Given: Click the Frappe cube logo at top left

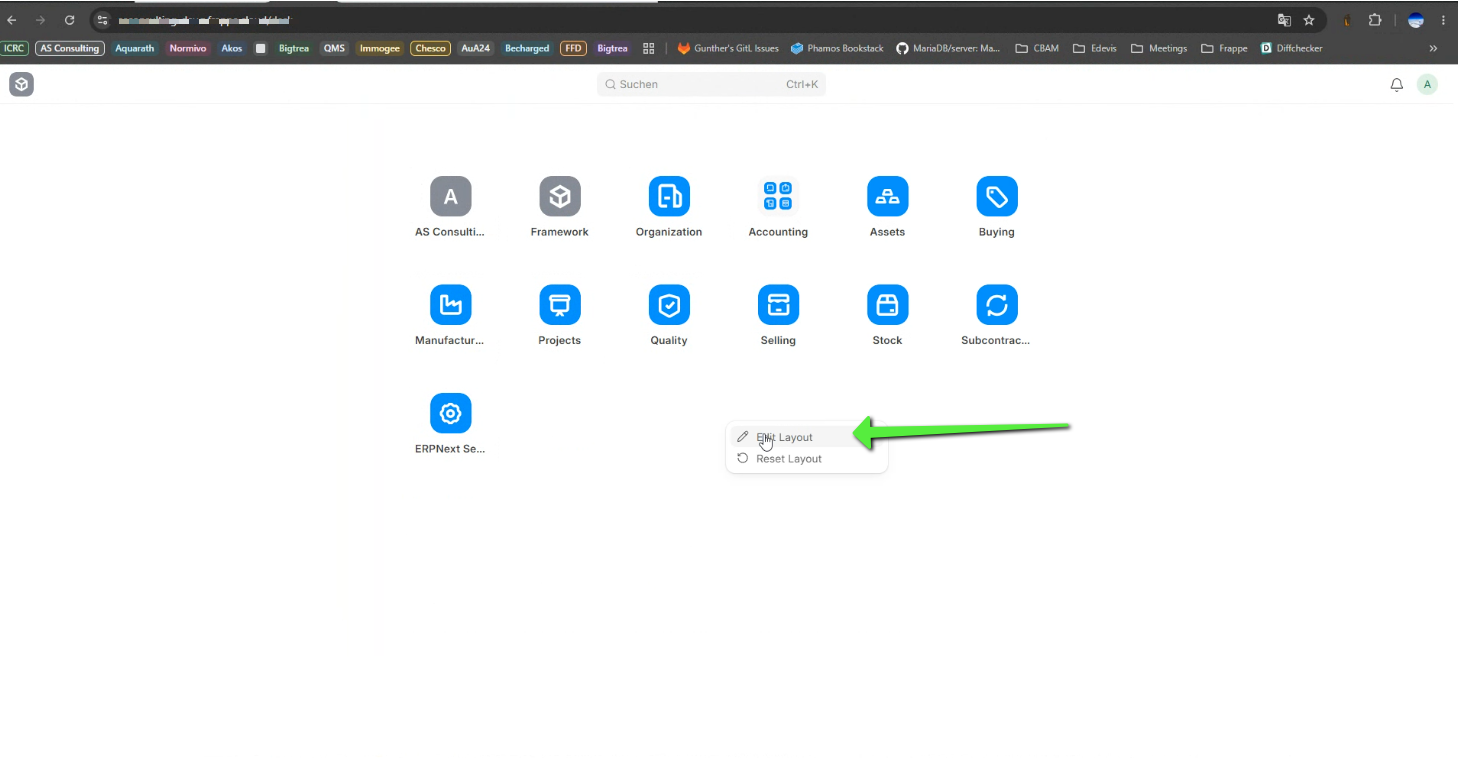Looking at the screenshot, I should coord(22,85).
